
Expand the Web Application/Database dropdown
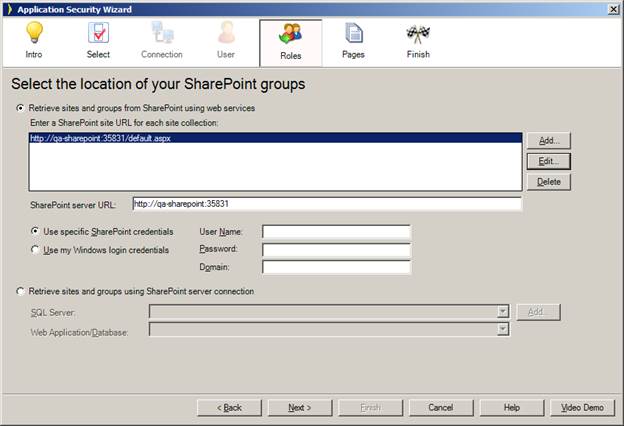[503, 329]
